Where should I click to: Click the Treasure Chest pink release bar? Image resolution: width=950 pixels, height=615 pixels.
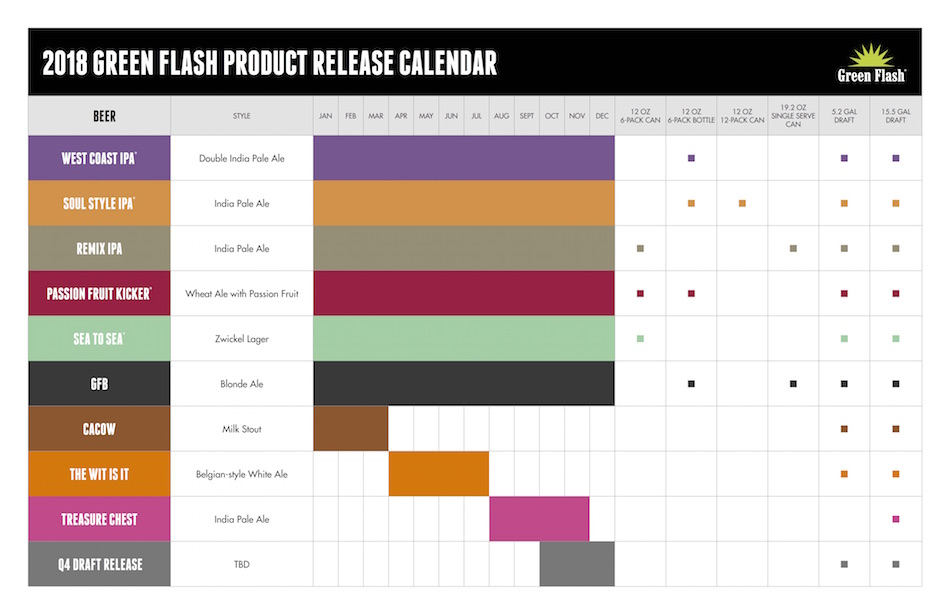point(539,519)
